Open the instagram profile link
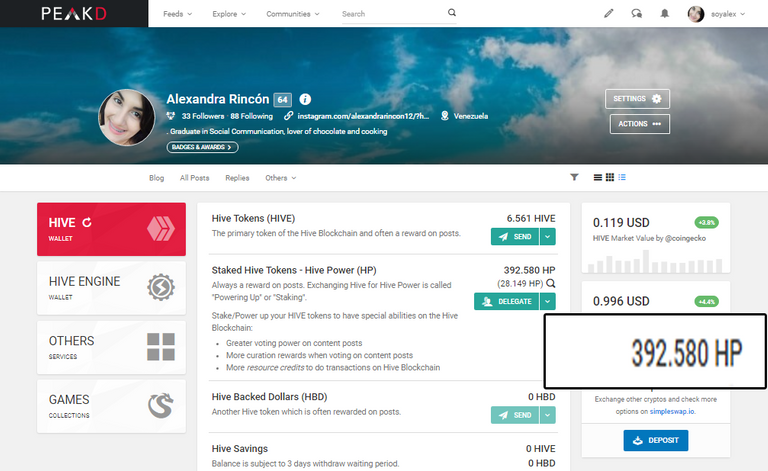 tap(362, 116)
